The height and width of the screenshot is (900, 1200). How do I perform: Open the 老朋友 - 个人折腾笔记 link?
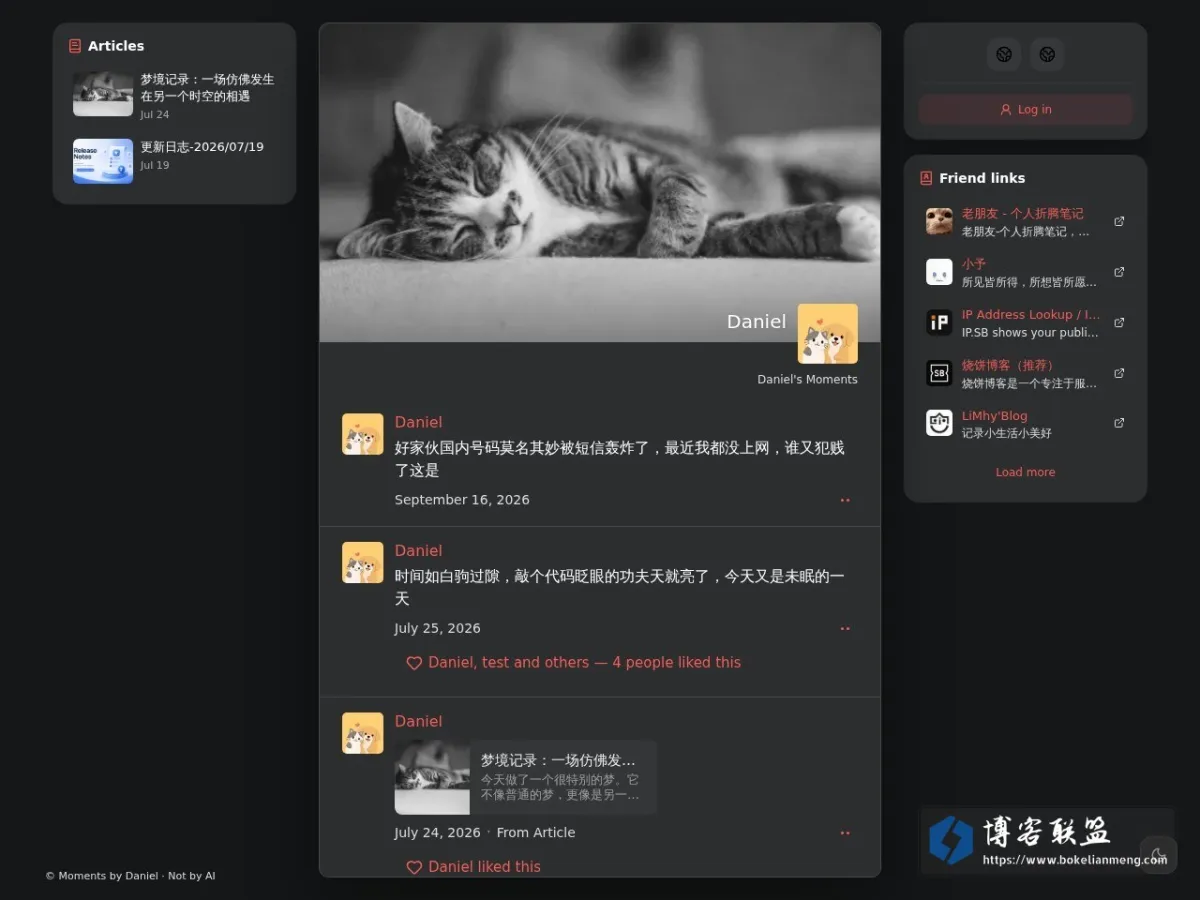point(1022,213)
